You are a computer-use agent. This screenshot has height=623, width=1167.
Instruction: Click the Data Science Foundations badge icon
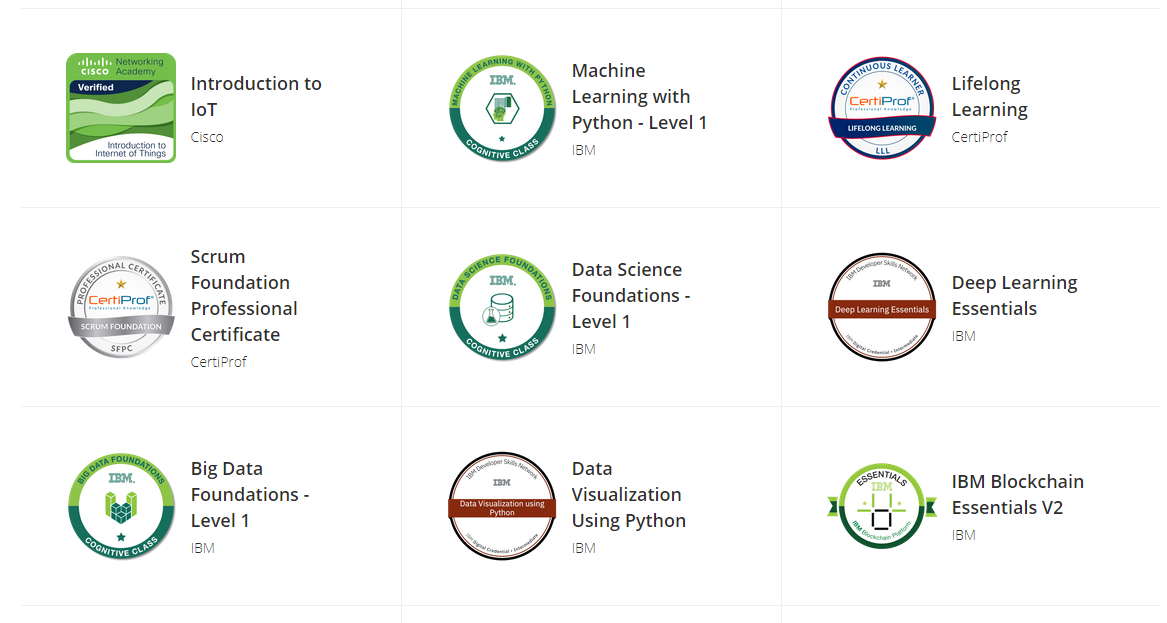coord(502,307)
